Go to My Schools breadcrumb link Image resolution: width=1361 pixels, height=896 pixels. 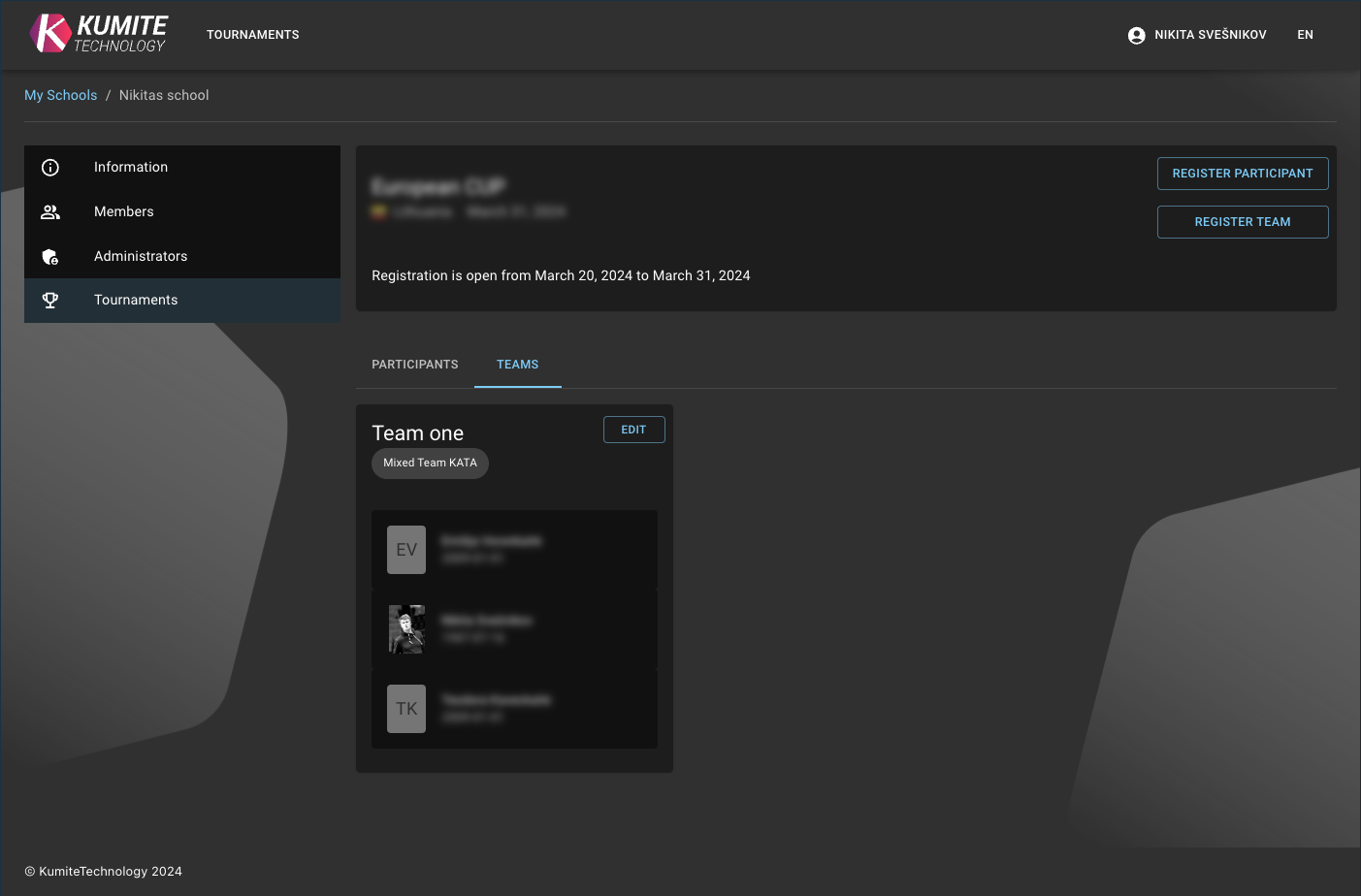pos(60,95)
